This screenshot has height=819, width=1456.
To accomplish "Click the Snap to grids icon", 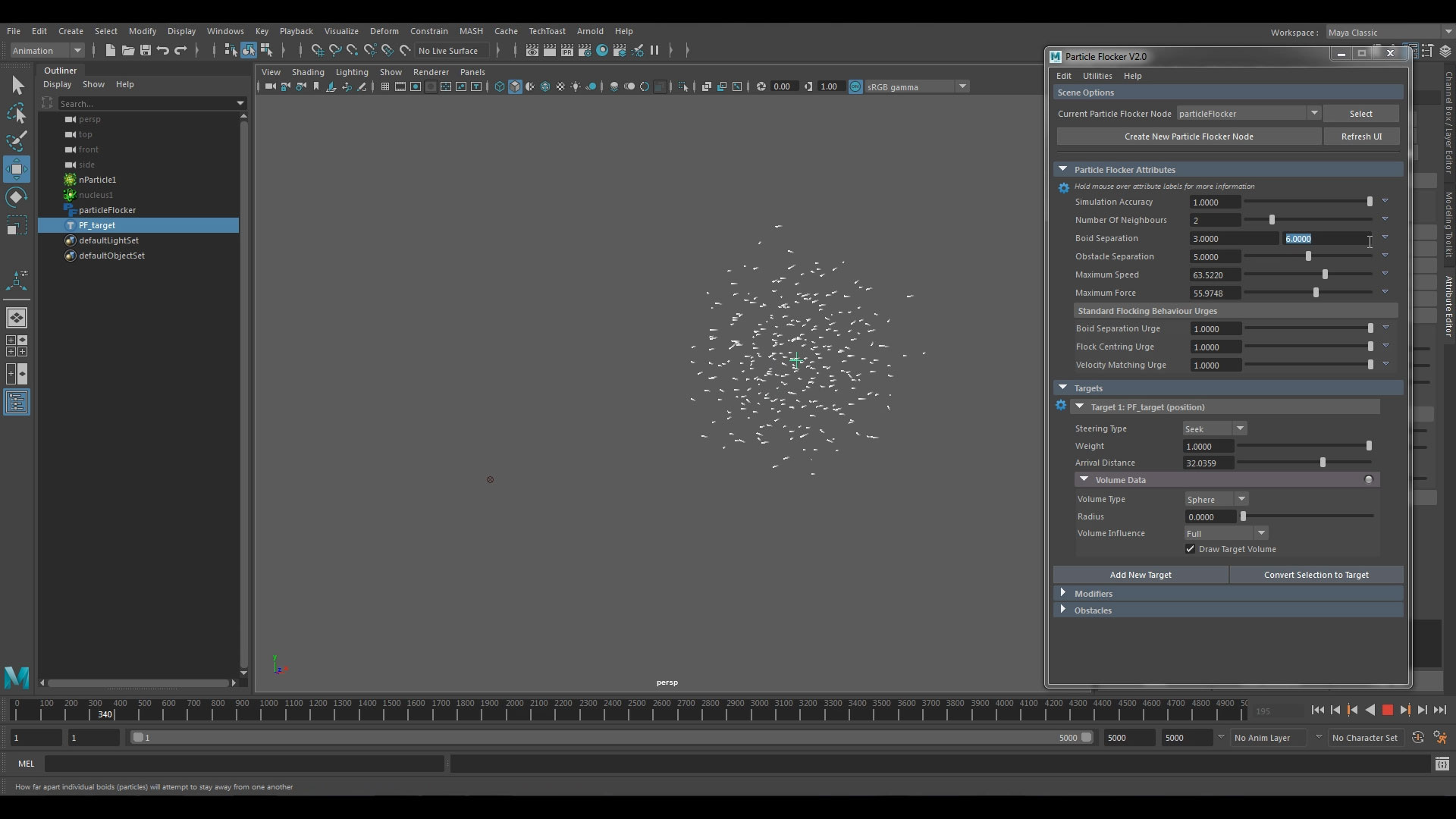I will (317, 51).
